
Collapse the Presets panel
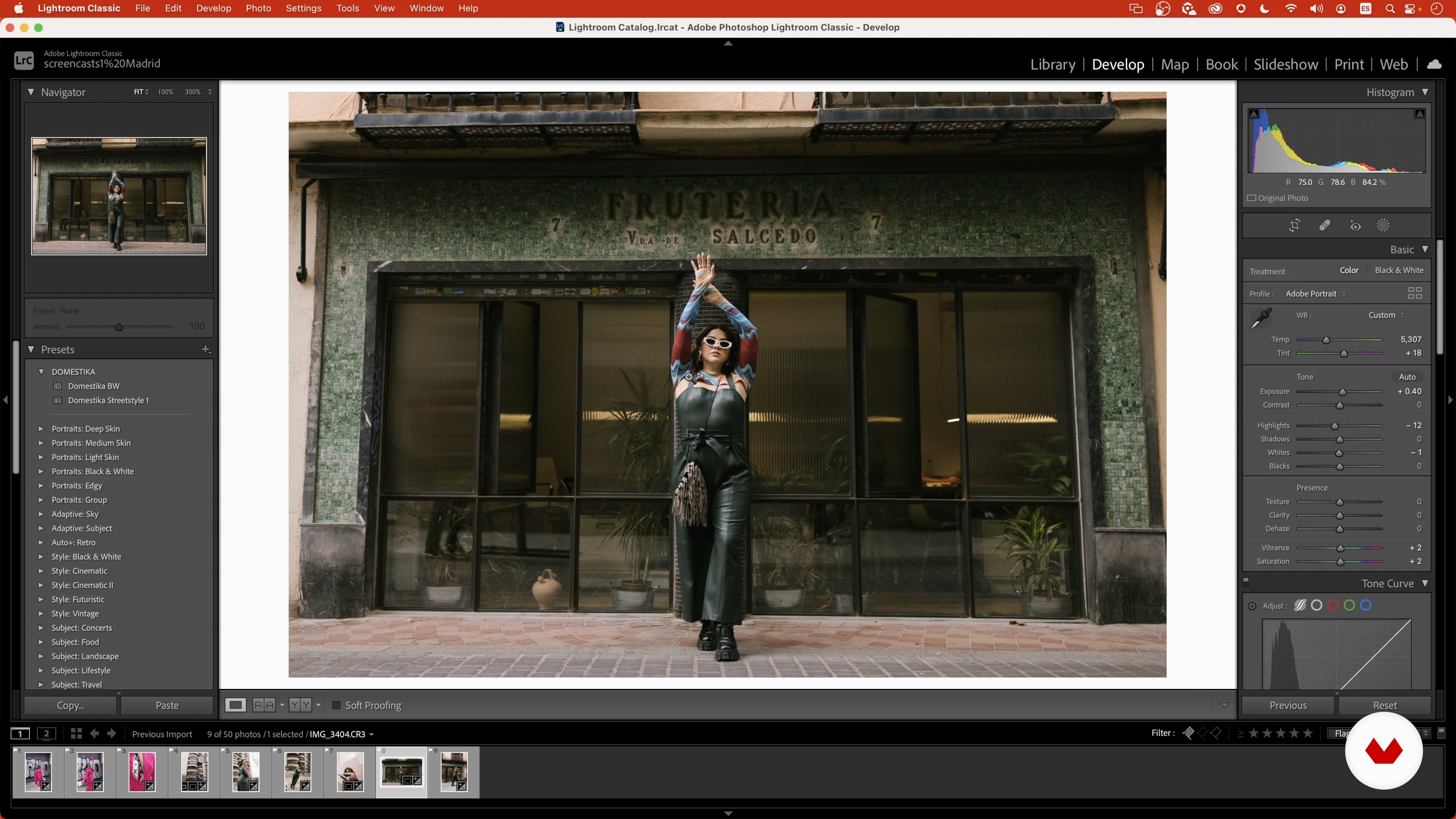pos(30,349)
